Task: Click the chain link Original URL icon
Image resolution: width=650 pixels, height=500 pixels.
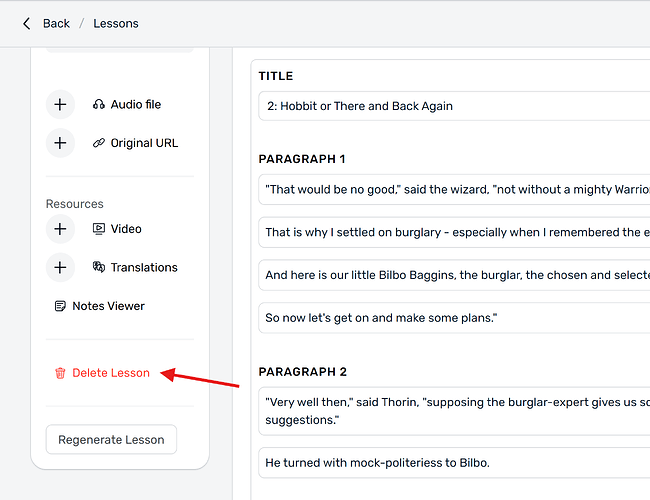Action: pyautogui.click(x=99, y=143)
